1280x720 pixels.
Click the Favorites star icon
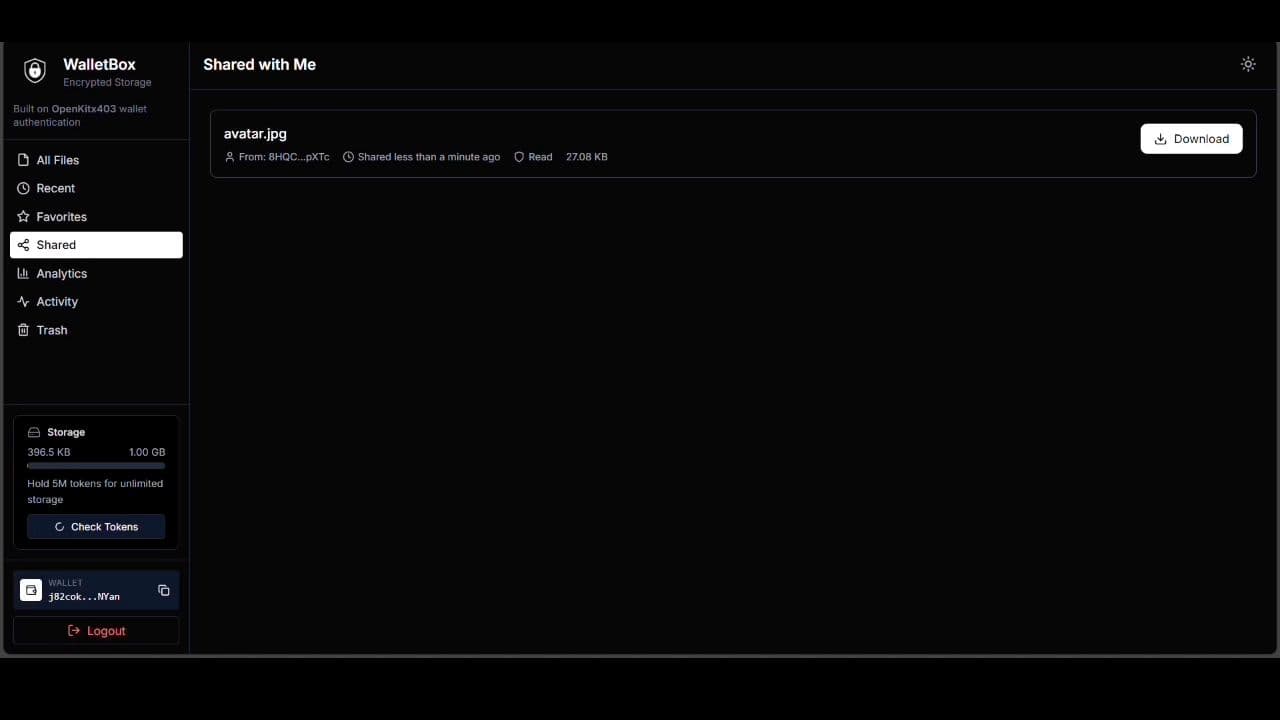(23, 216)
